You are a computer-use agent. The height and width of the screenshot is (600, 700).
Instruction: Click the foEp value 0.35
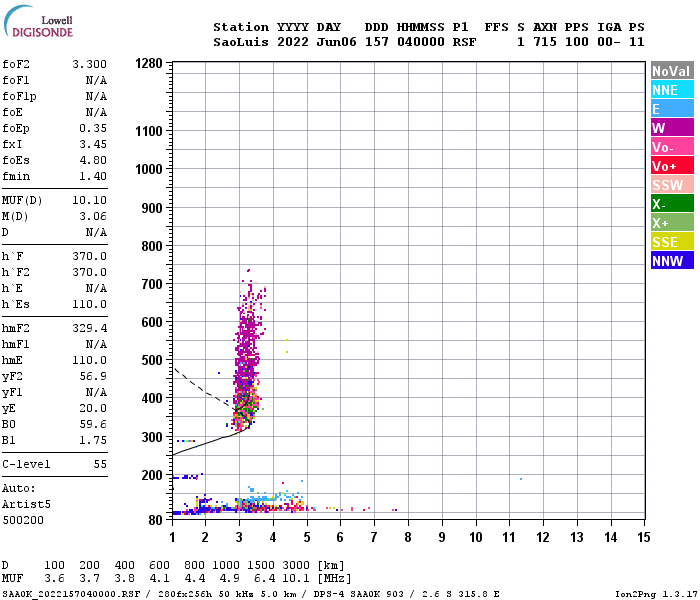pyautogui.click(x=93, y=128)
